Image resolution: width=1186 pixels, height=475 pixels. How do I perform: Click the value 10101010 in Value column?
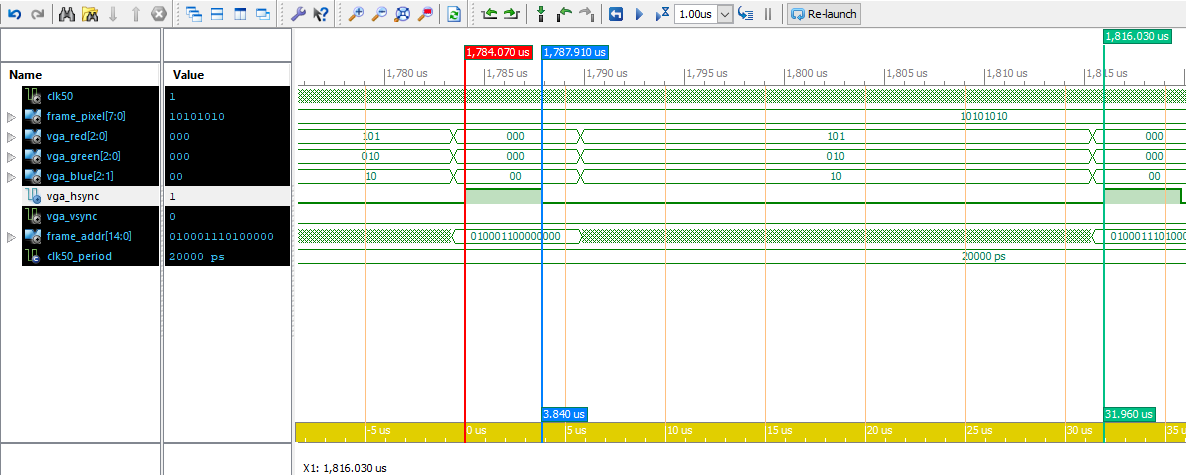pyautogui.click(x=197, y=116)
